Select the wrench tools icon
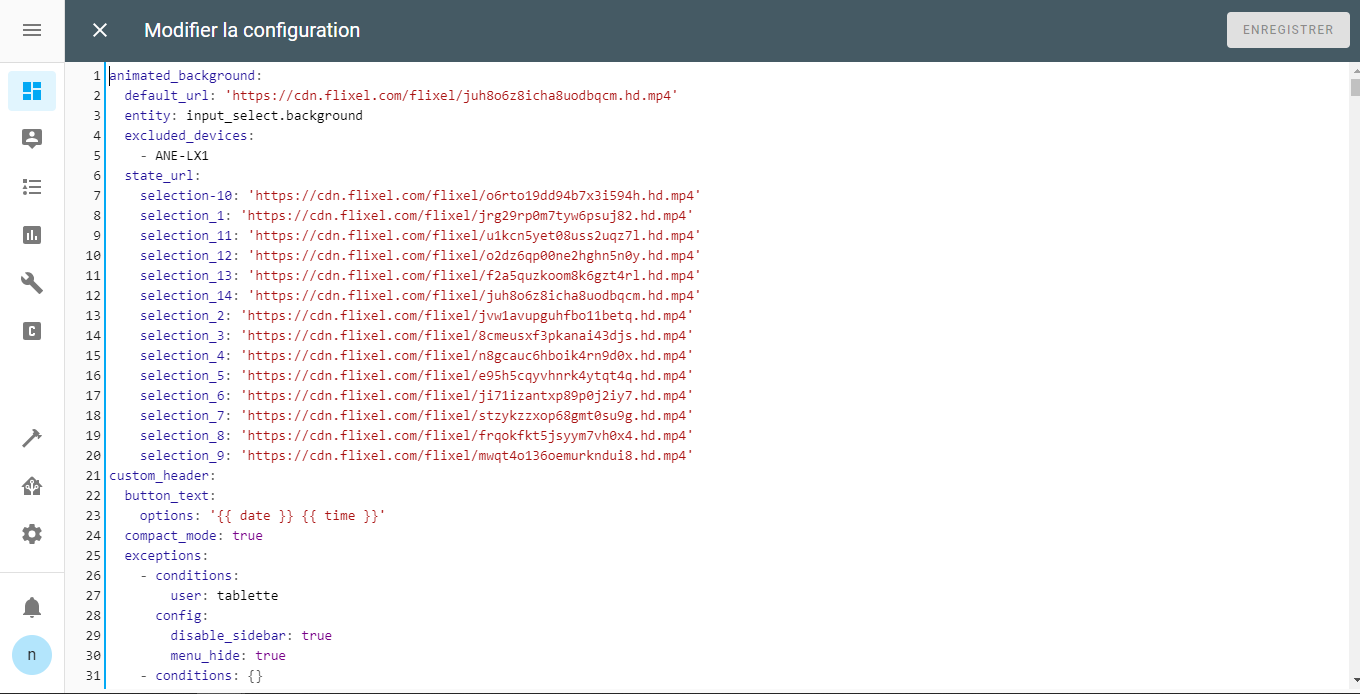1360x694 pixels. (x=31, y=283)
